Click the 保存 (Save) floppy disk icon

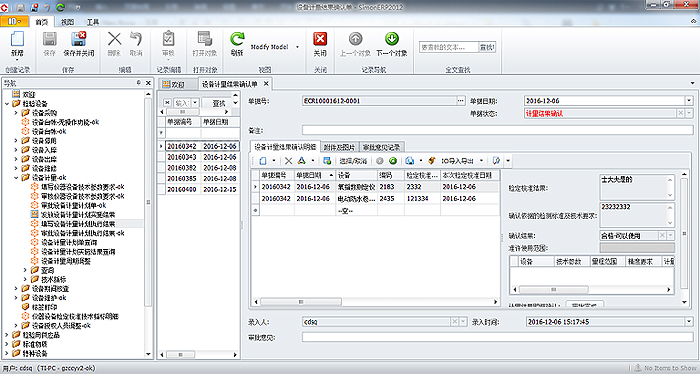point(50,39)
